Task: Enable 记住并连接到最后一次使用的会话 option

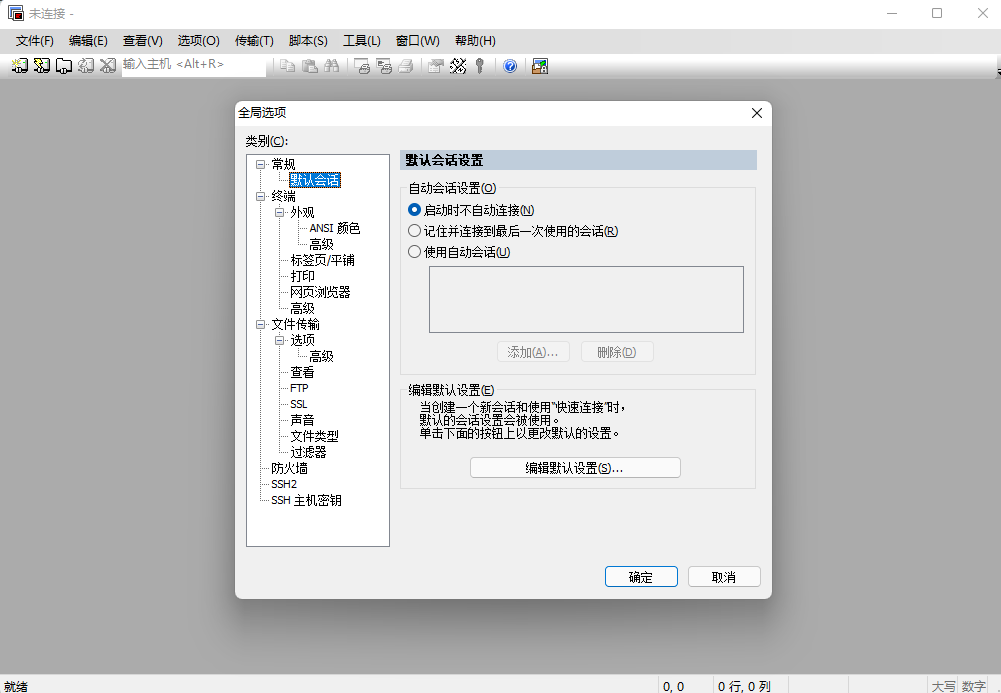Action: click(x=413, y=230)
